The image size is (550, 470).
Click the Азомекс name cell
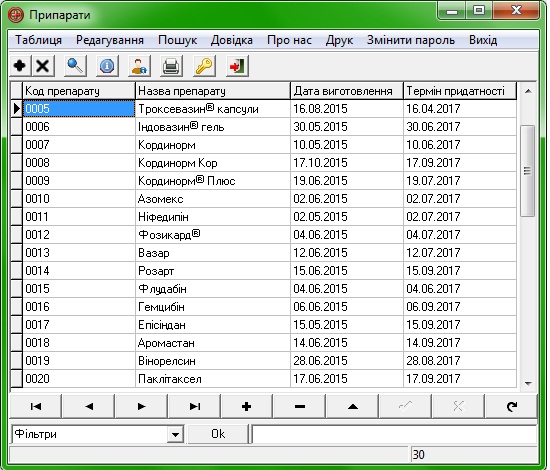pyautogui.click(x=213, y=199)
